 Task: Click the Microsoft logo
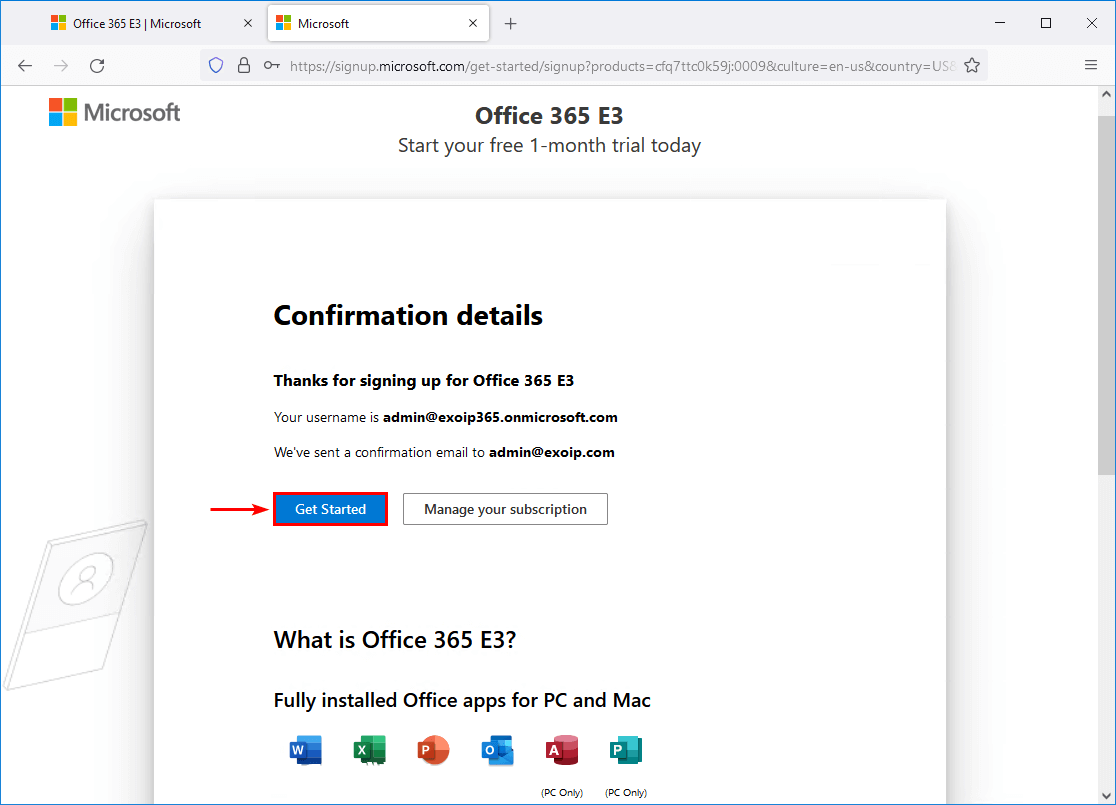tap(115, 112)
